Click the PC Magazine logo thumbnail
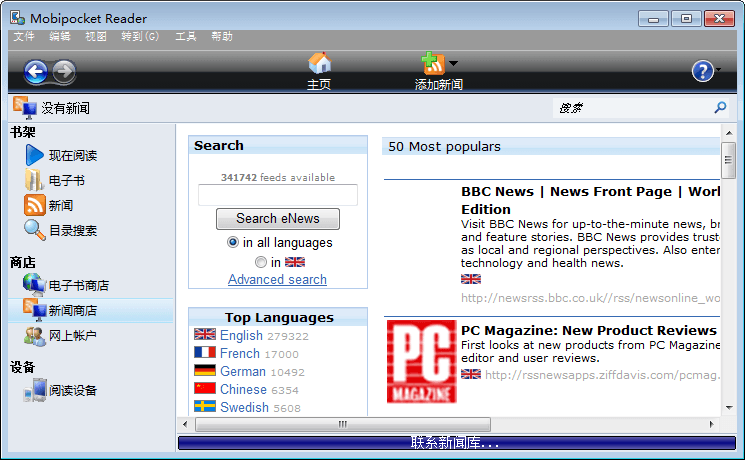 pyautogui.click(x=421, y=362)
